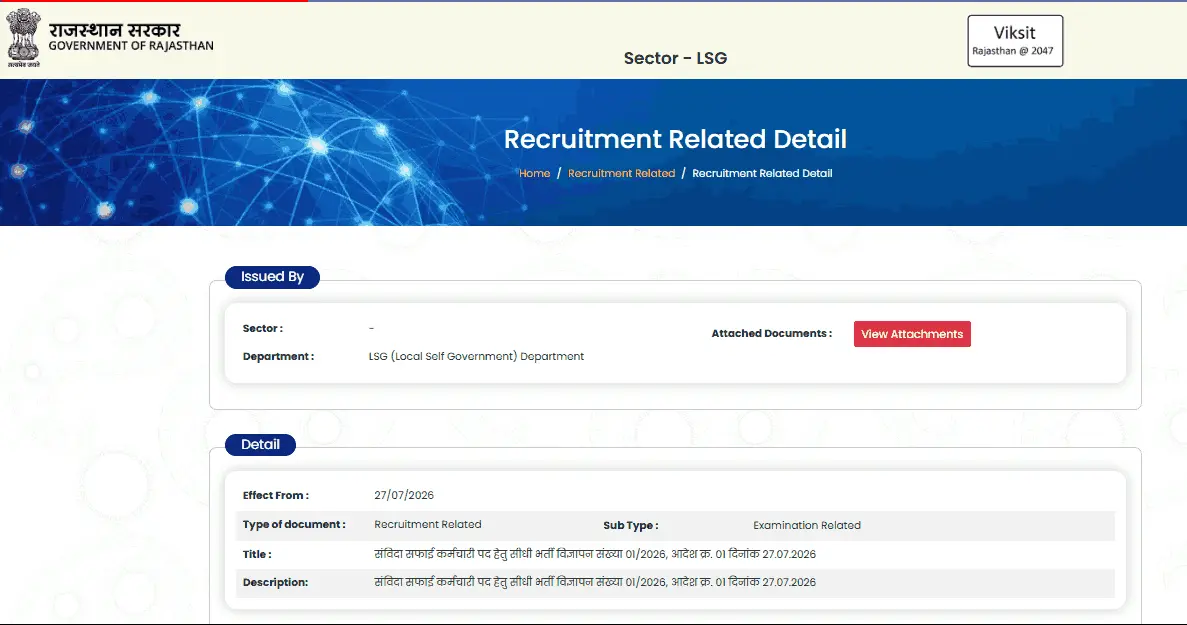Click the Type of document field label
Image resolution: width=1187 pixels, height=625 pixels.
(294, 524)
